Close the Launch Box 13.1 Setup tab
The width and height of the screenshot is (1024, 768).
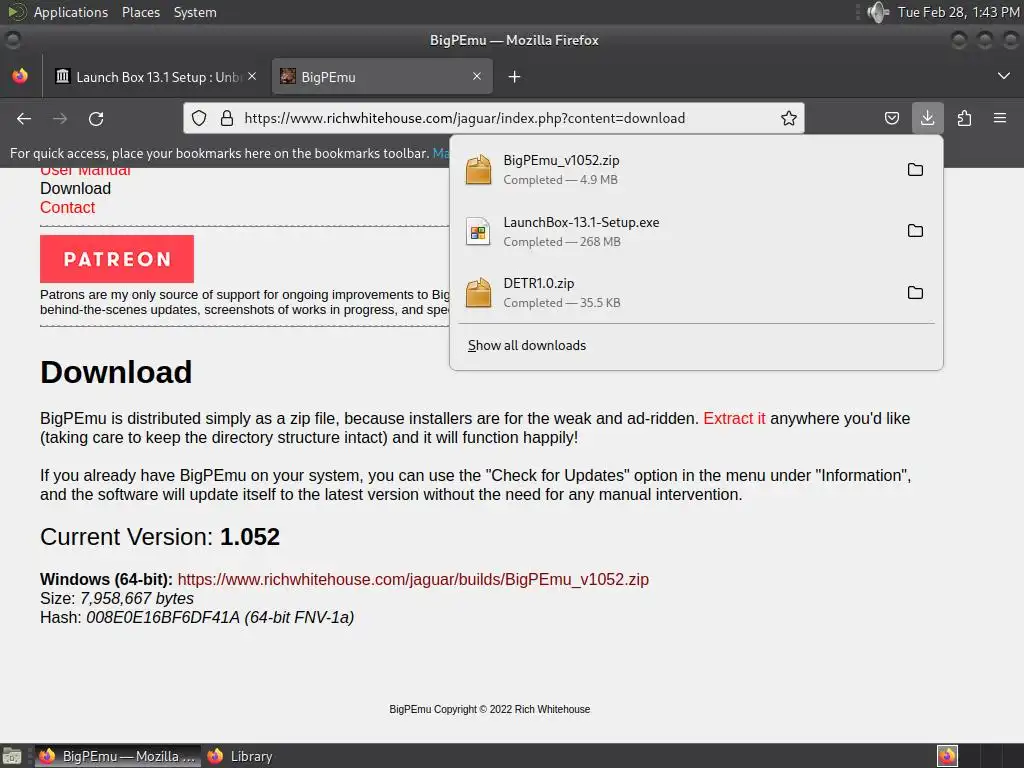click(252, 76)
